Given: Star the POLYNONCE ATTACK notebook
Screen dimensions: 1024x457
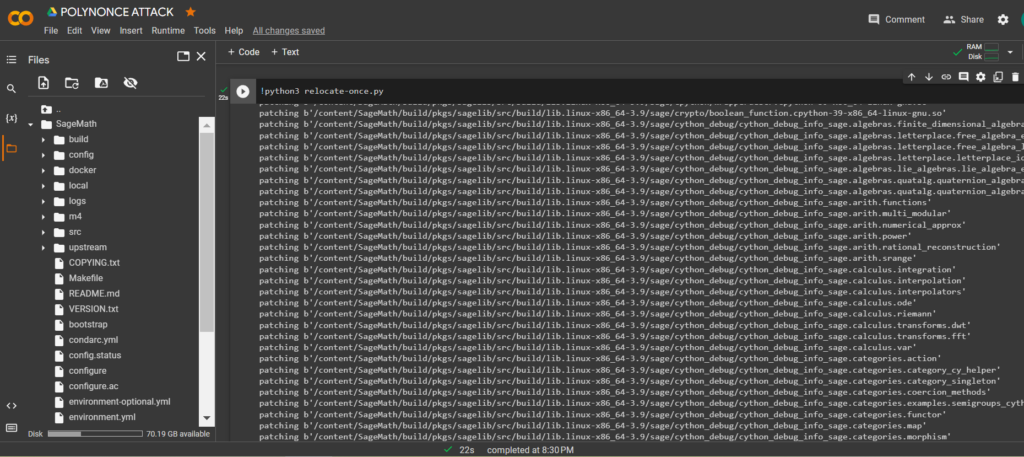Looking at the screenshot, I should pyautogui.click(x=191, y=12).
